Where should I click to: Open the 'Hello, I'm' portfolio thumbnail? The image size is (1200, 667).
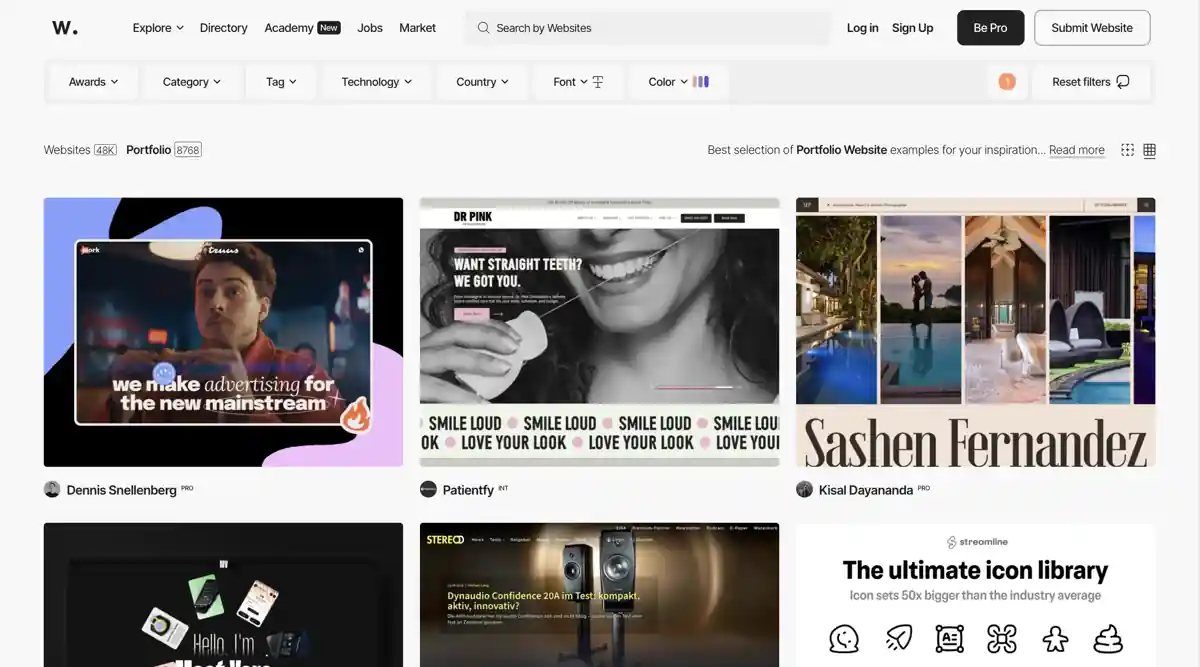tap(223, 595)
